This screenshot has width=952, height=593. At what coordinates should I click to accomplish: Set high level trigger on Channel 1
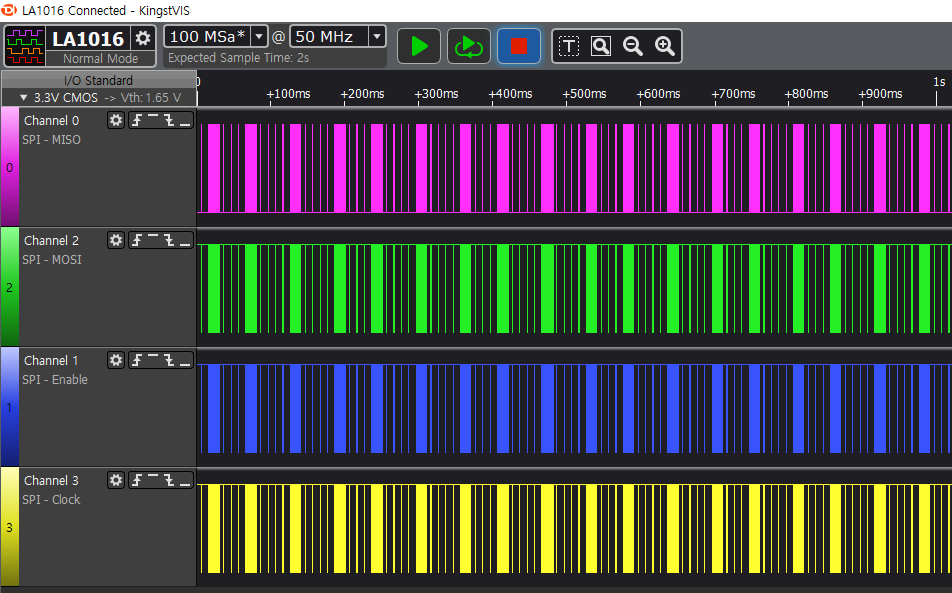point(153,360)
